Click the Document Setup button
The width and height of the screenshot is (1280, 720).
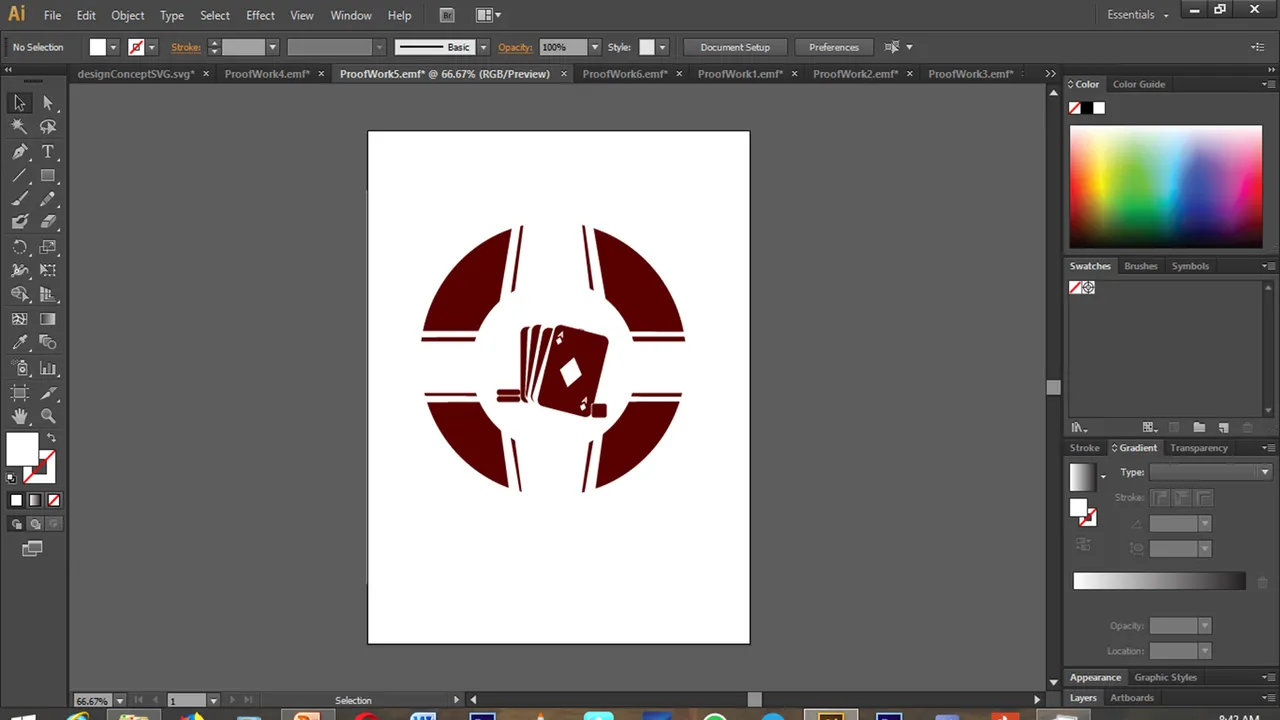(735, 47)
